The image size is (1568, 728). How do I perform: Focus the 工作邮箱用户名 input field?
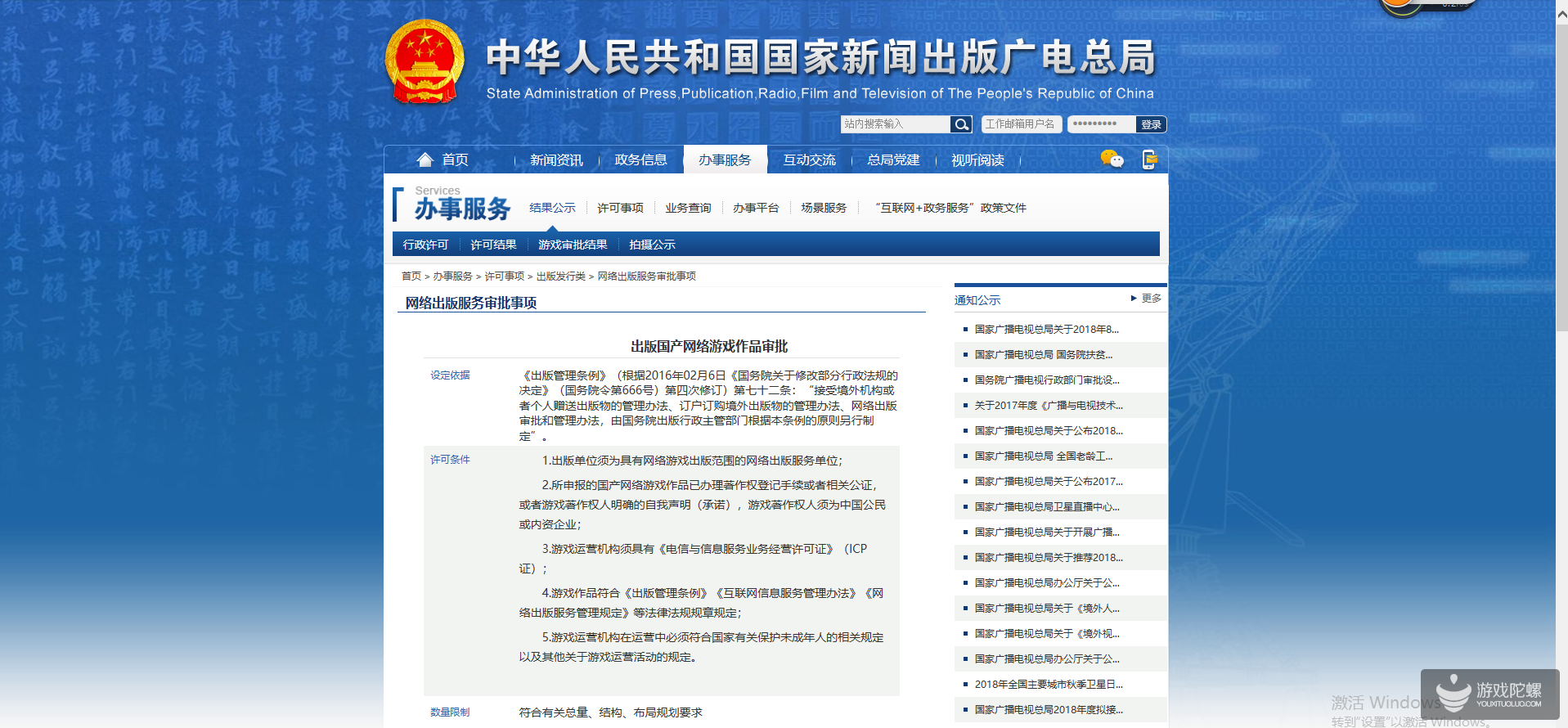click(x=1022, y=124)
